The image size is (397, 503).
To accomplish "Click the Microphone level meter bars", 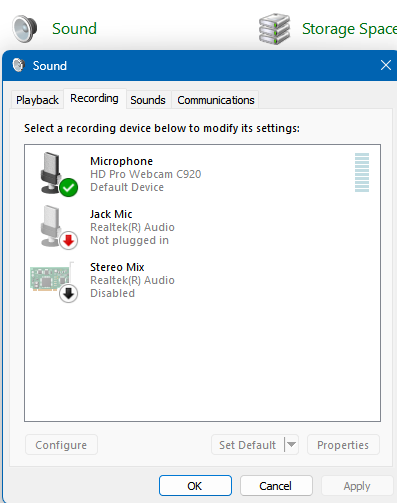I will coord(362,172).
